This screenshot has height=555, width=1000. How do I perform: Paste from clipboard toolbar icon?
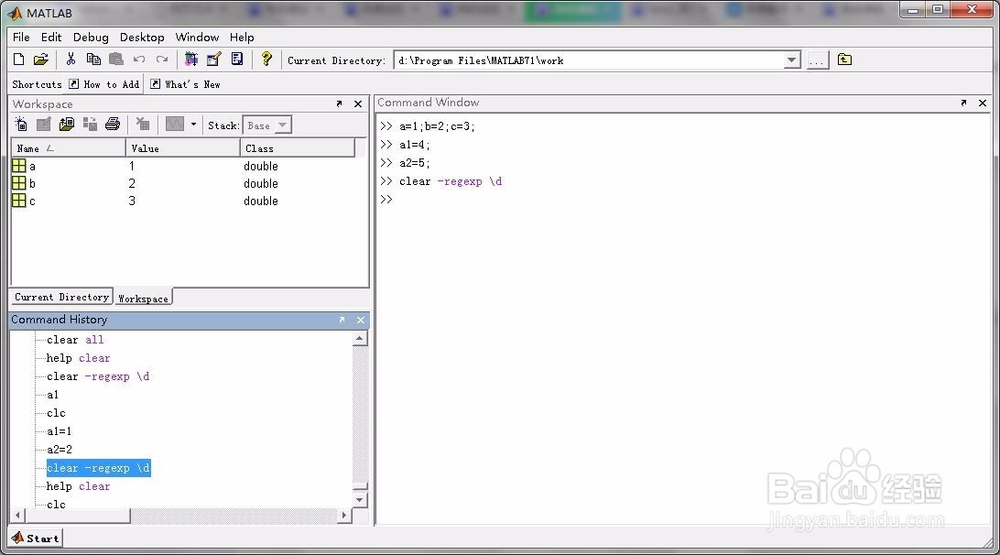pyautogui.click(x=116, y=59)
